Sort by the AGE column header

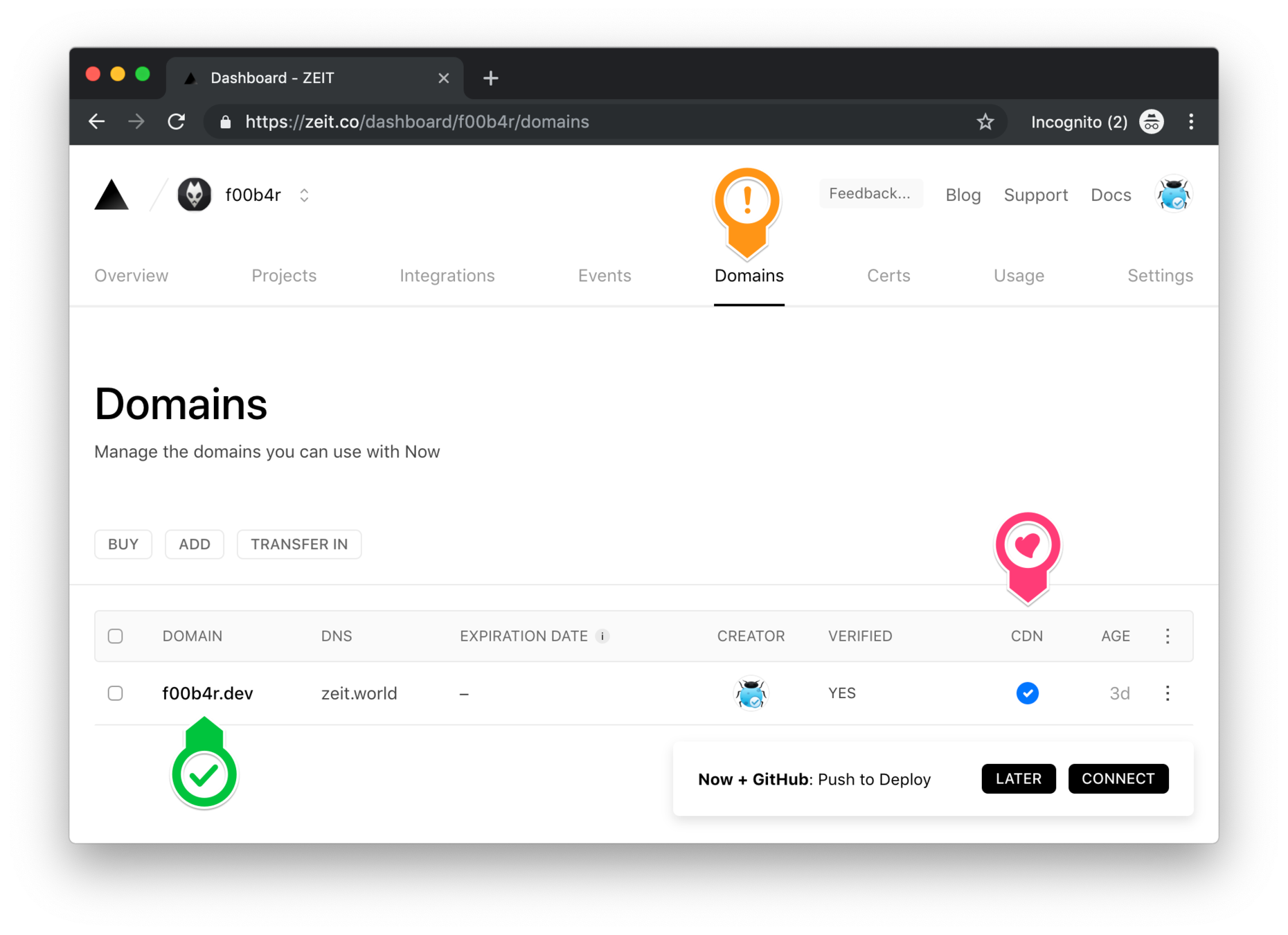point(1116,636)
